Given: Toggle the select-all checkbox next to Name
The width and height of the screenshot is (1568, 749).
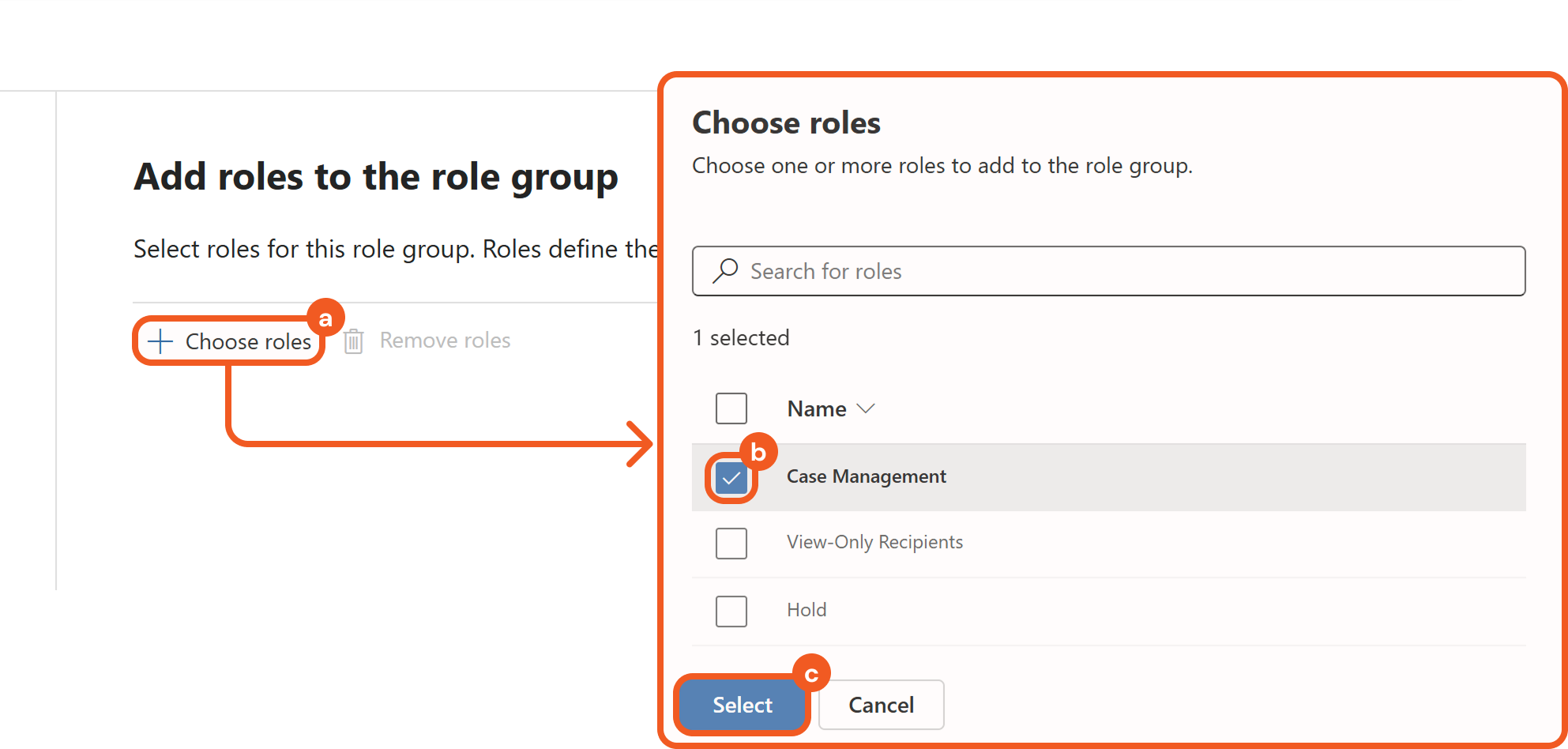Looking at the screenshot, I should tap(731, 408).
